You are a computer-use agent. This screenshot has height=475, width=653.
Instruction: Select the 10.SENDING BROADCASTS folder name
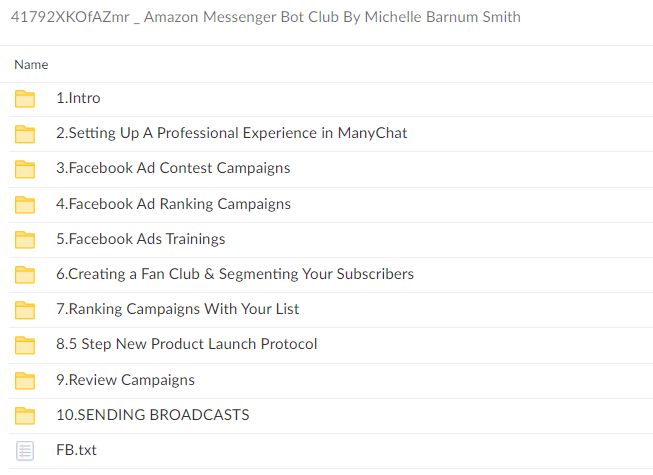(x=152, y=415)
